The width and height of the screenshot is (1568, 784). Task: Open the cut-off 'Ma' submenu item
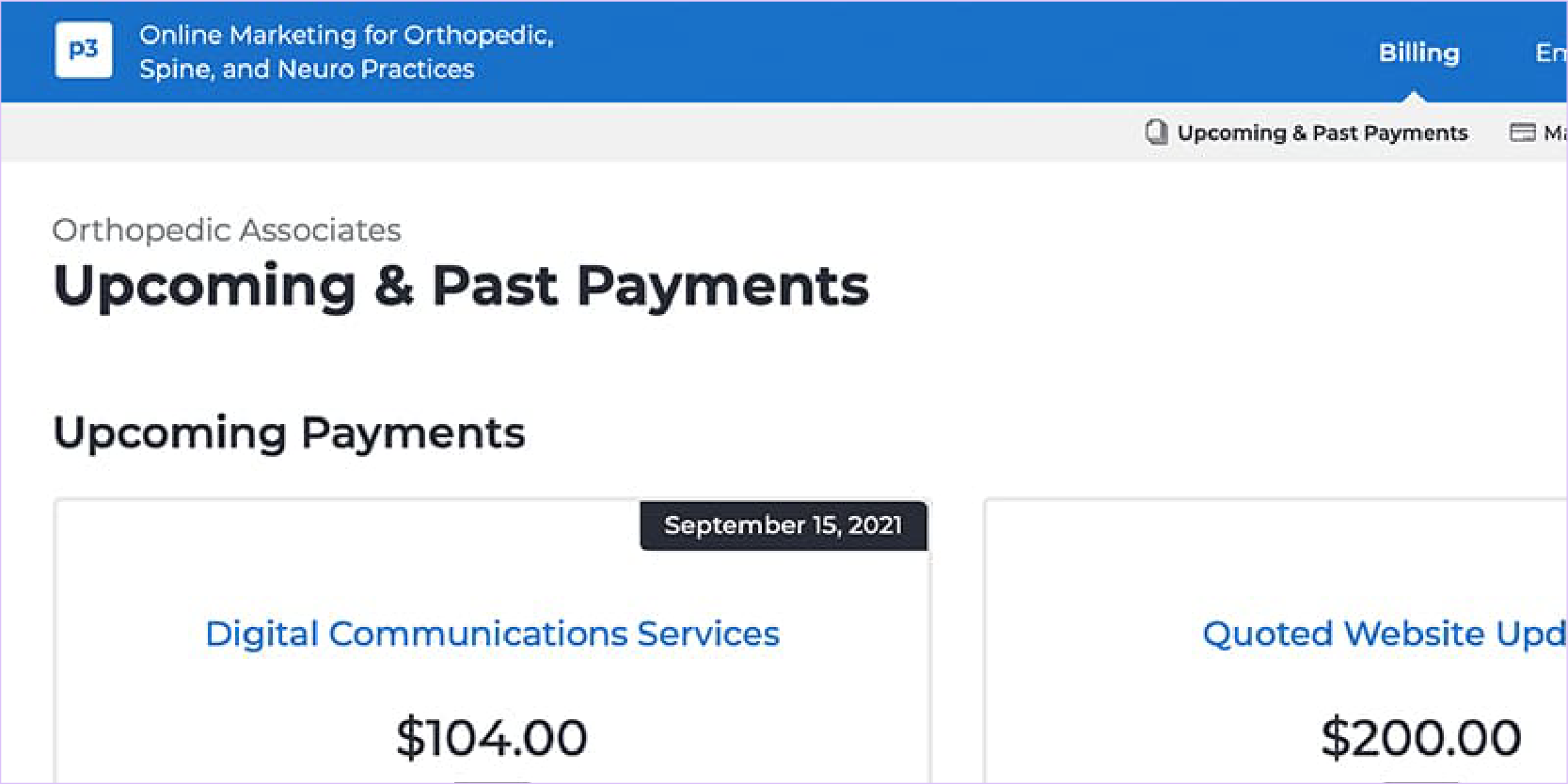(x=1555, y=133)
